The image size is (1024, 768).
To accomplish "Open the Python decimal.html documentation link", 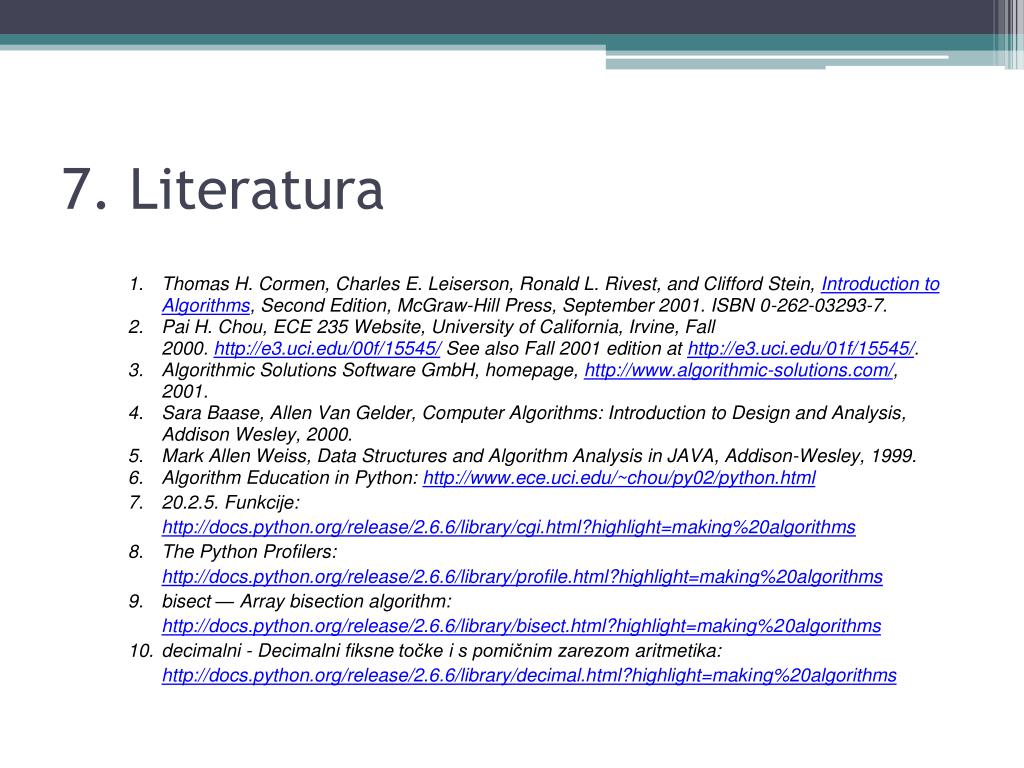I will [529, 675].
